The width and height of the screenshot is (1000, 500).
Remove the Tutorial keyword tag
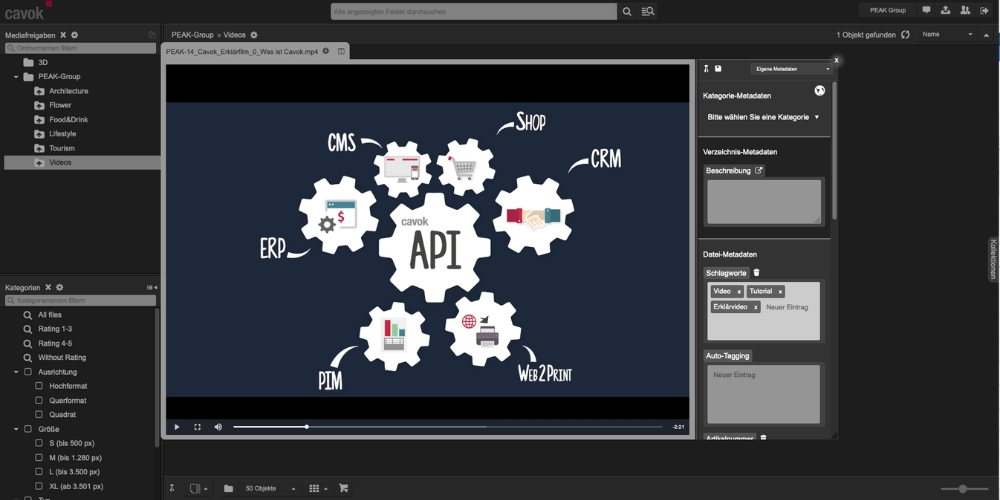pyautogui.click(x=780, y=291)
